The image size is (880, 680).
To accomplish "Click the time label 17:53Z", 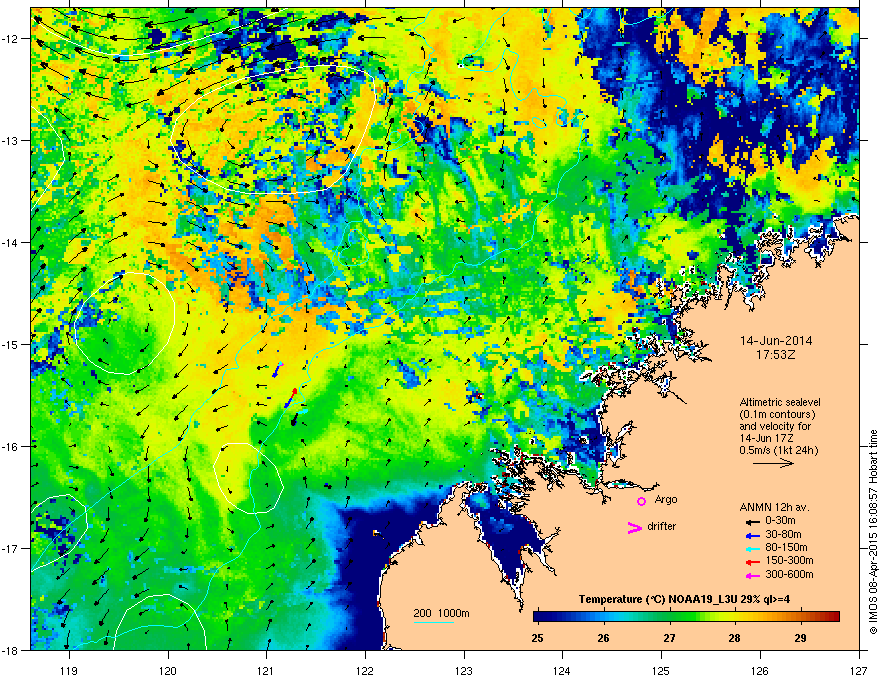I will (776, 355).
